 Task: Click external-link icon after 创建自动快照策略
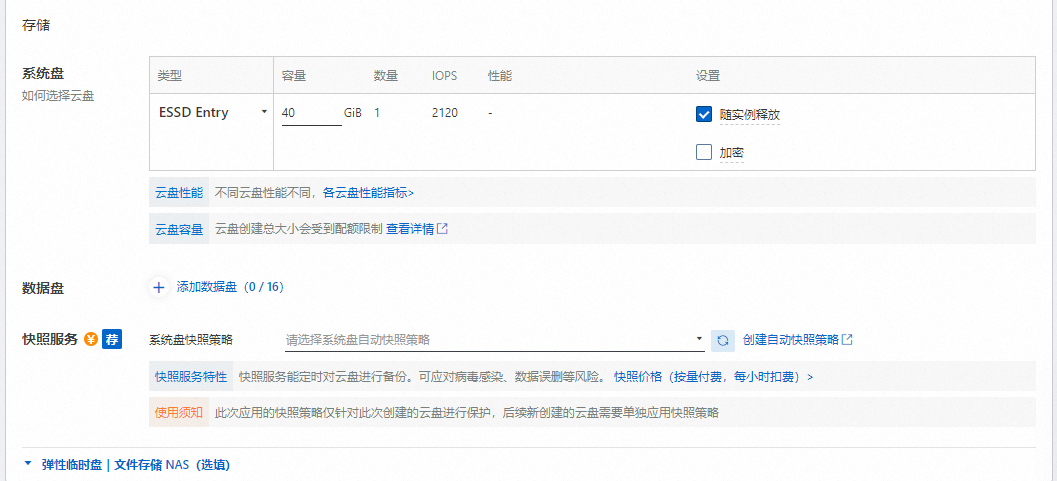point(847,340)
